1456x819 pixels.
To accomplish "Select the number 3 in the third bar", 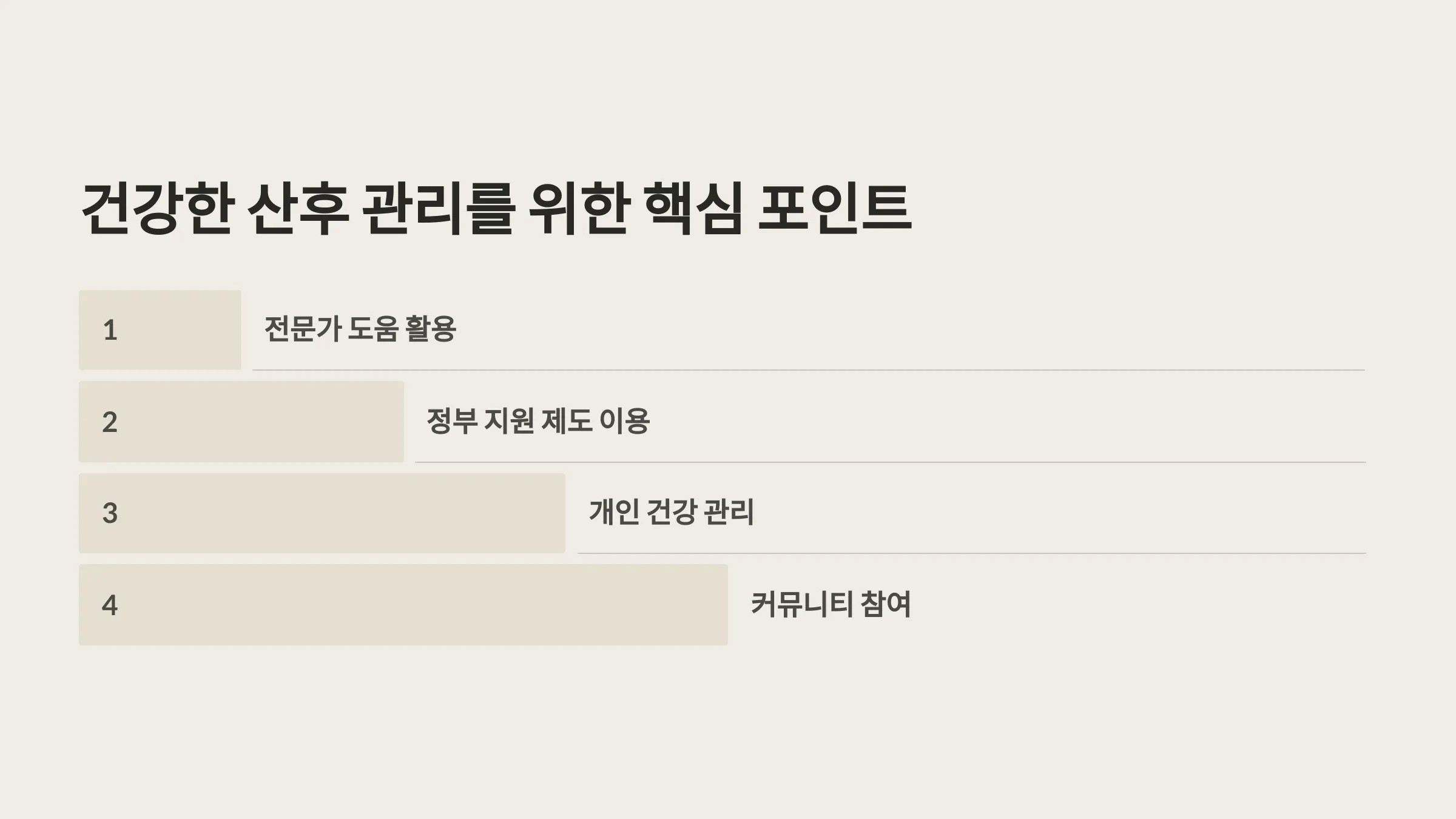I will click(110, 513).
